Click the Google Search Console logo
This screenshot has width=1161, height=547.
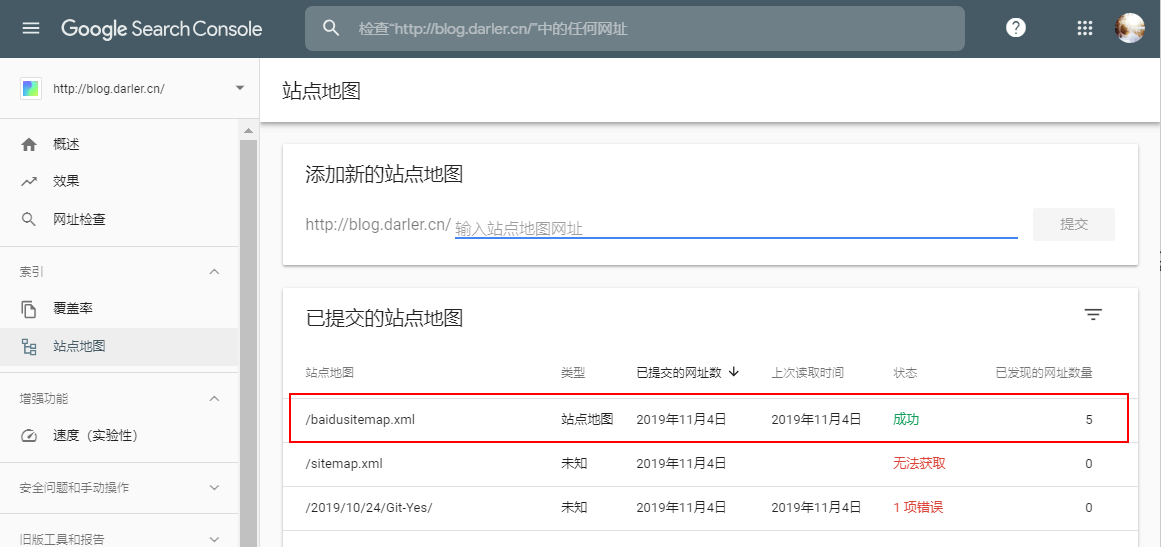pos(161,29)
